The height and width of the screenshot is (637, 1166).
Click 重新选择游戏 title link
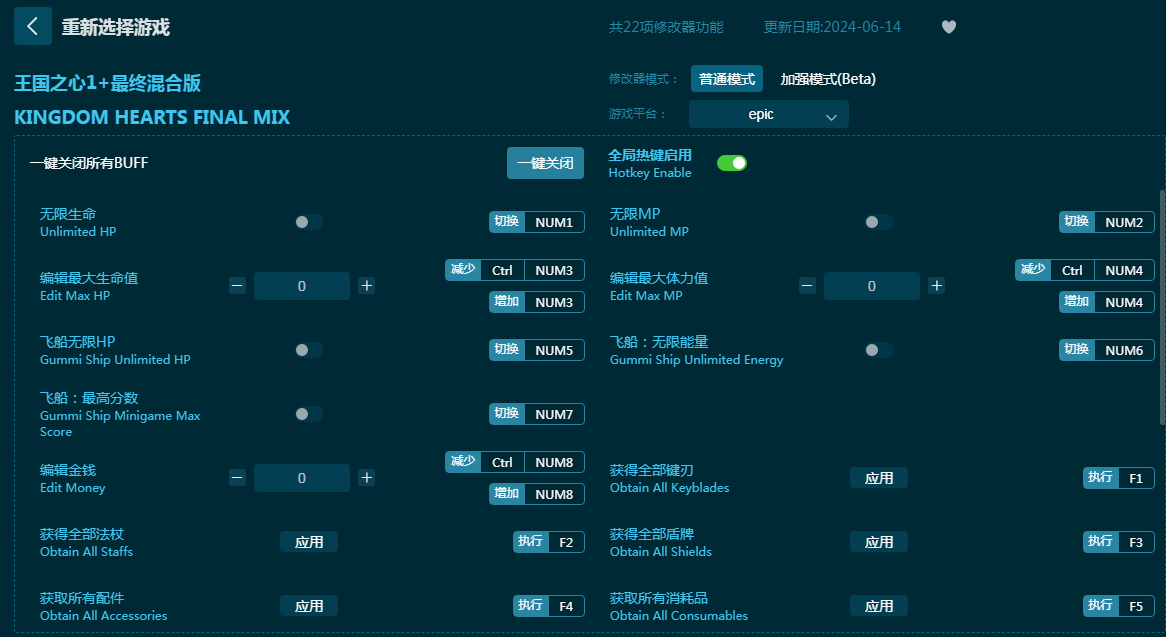[115, 28]
